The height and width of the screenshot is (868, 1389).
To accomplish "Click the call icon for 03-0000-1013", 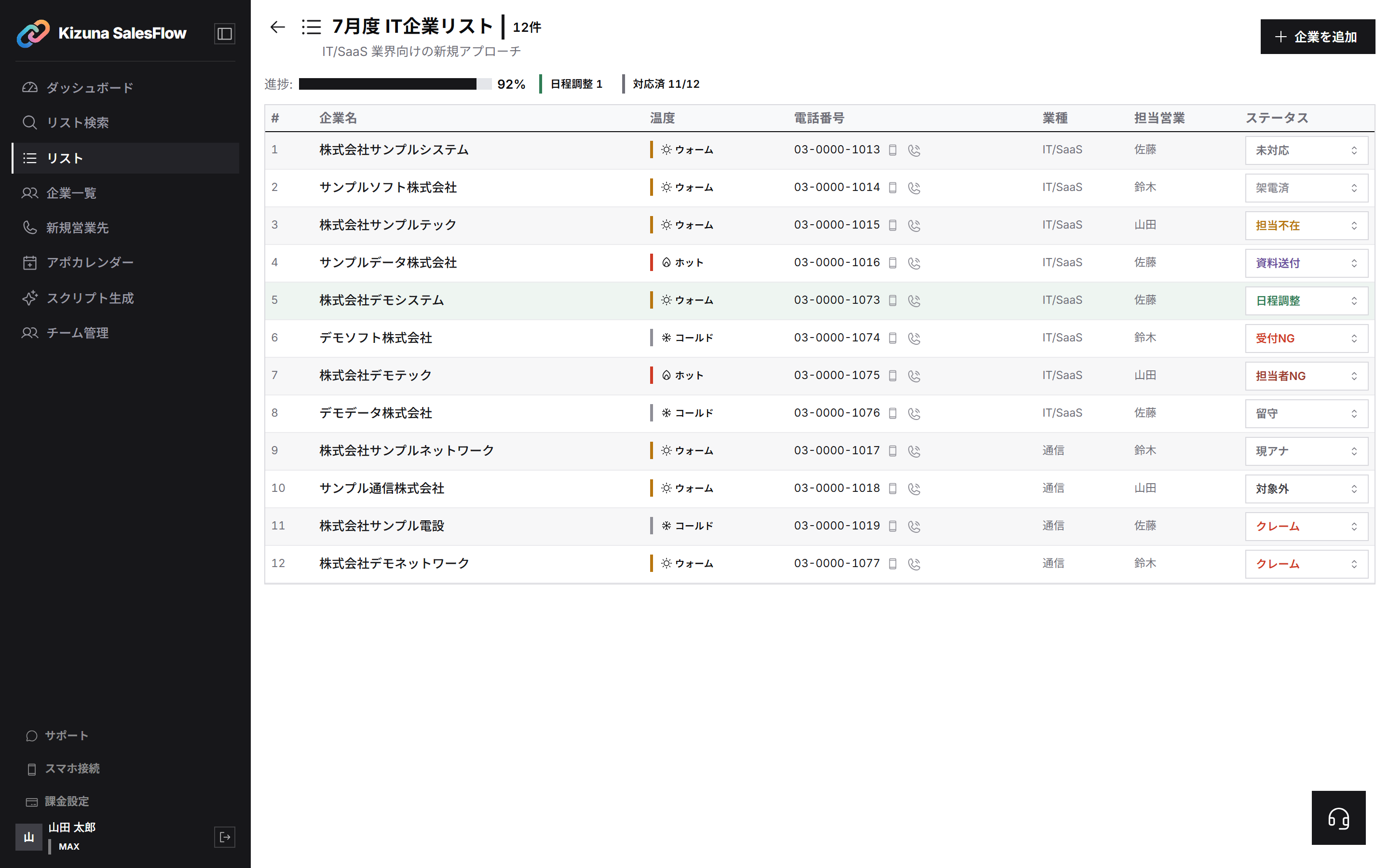I will click(x=914, y=150).
